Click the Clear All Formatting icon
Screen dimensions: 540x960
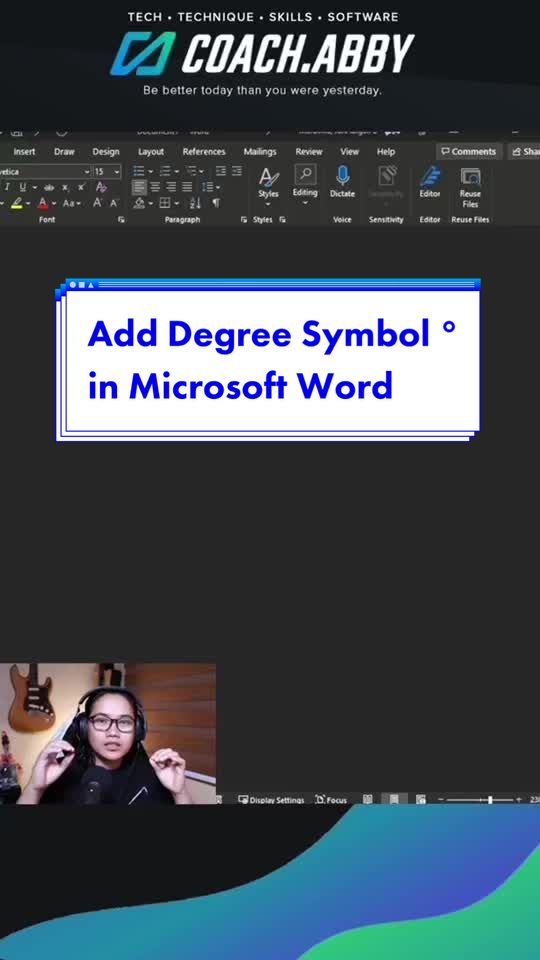(x=102, y=187)
